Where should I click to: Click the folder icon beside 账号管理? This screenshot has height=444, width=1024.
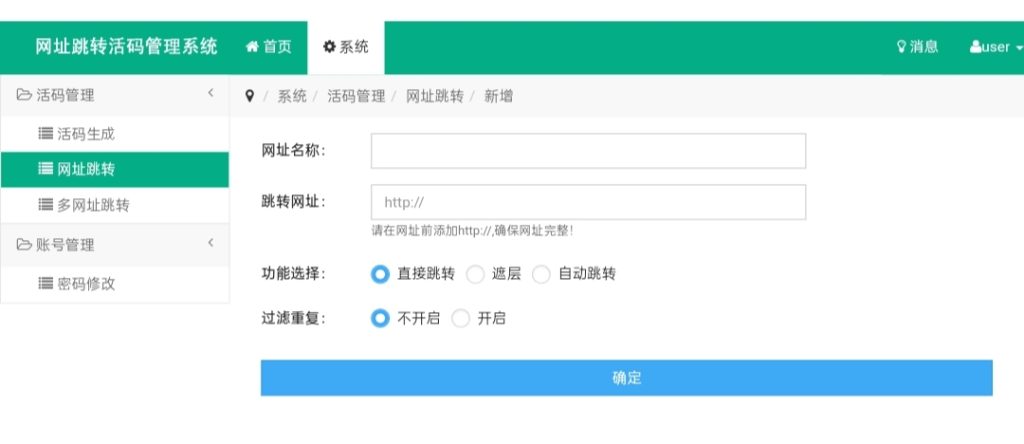(x=25, y=245)
